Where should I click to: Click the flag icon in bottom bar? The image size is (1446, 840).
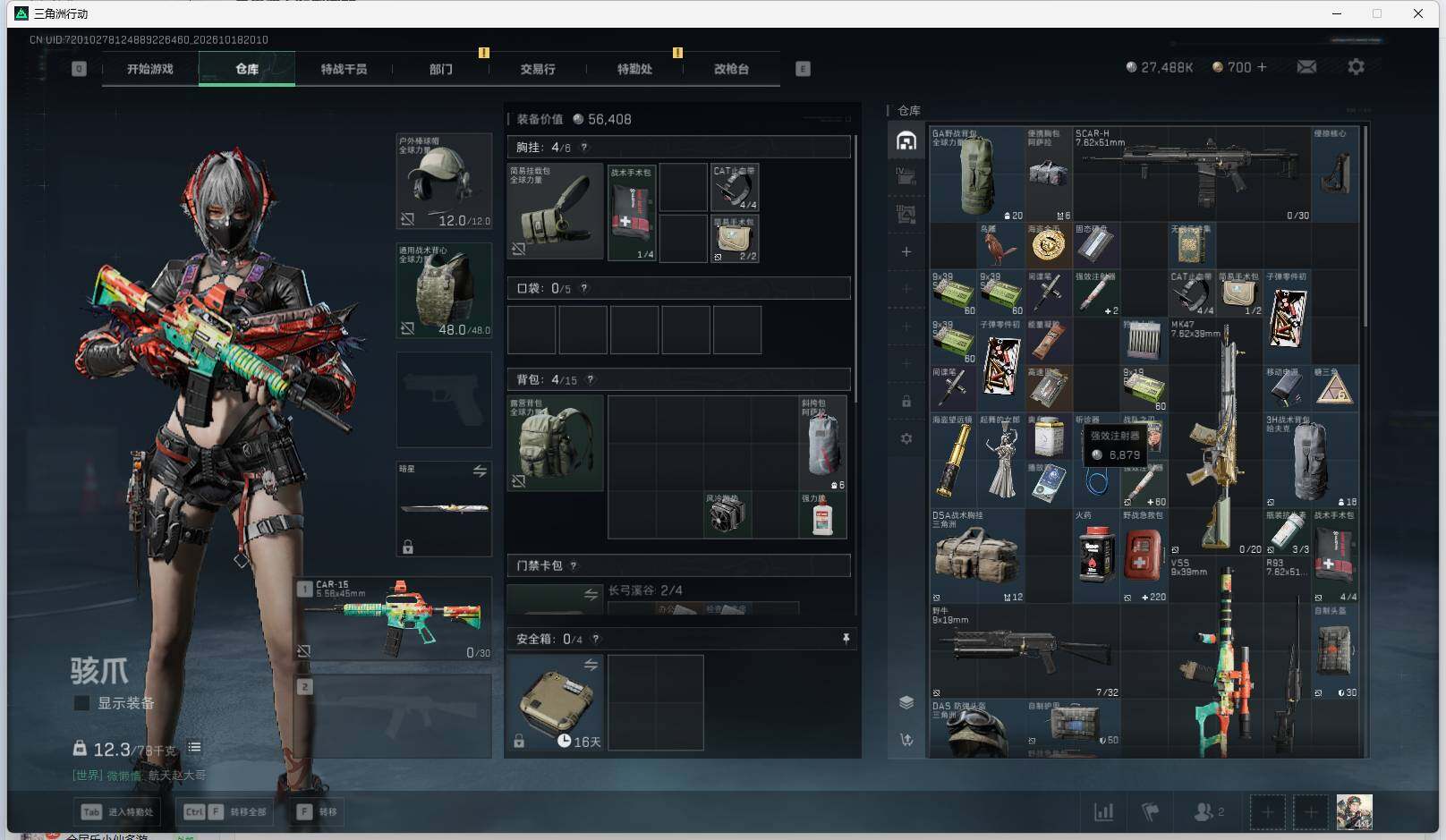[1151, 812]
